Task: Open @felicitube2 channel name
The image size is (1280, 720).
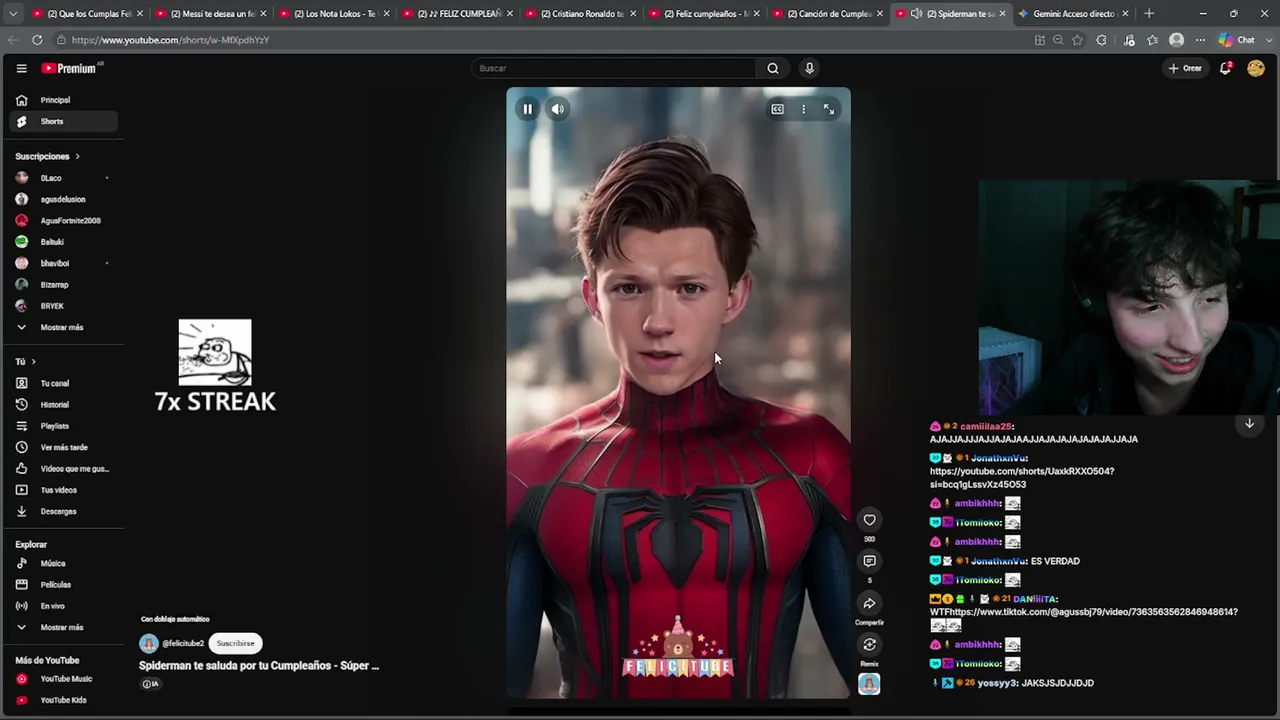Action: tap(183, 643)
